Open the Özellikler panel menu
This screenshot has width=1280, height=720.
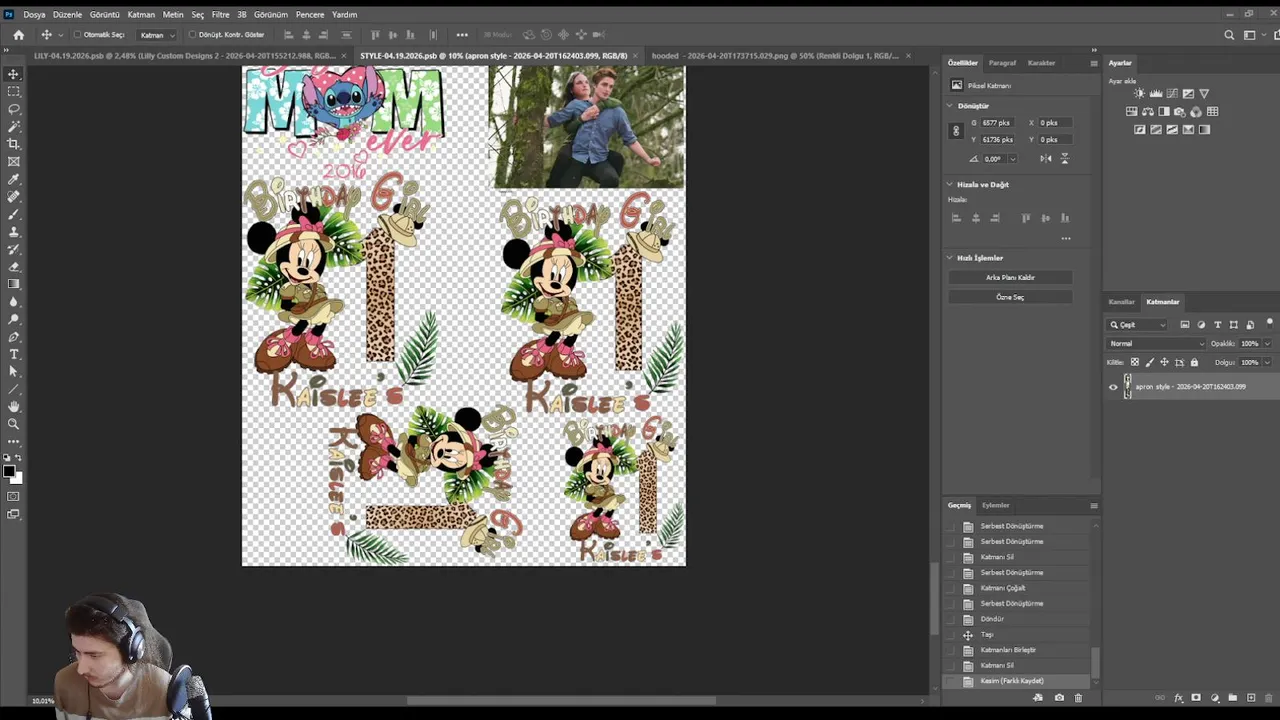(x=1094, y=63)
